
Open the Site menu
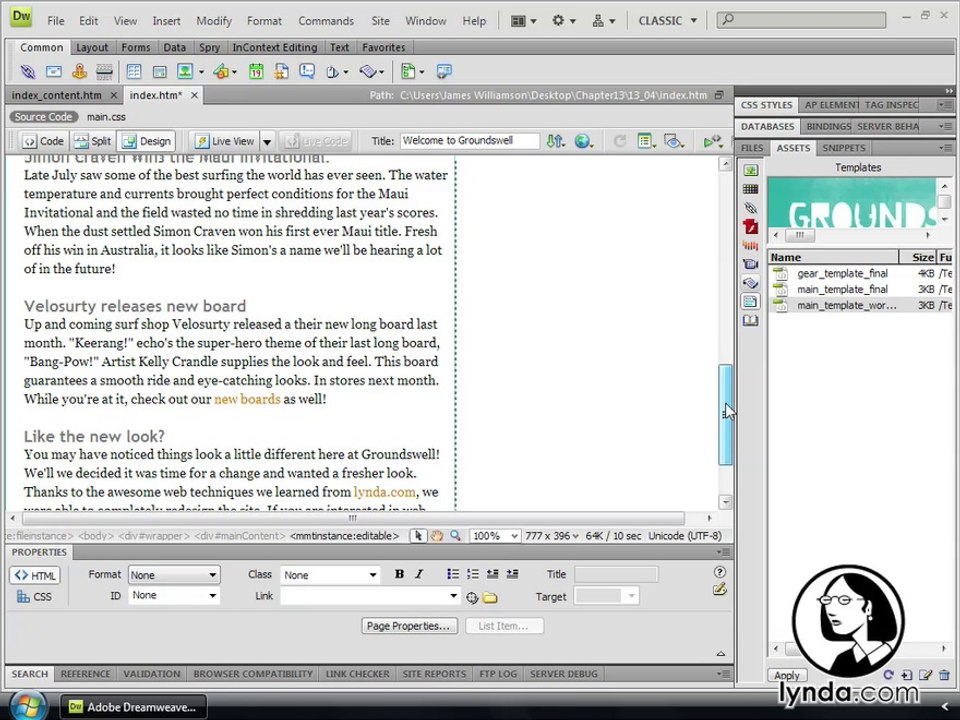point(380,21)
